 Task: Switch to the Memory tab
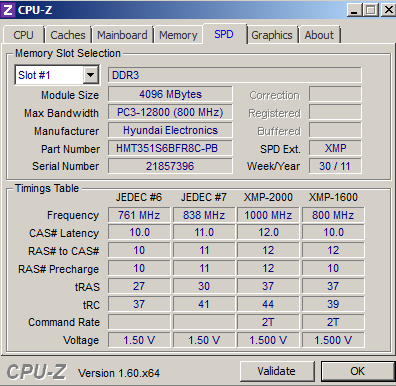point(178,35)
